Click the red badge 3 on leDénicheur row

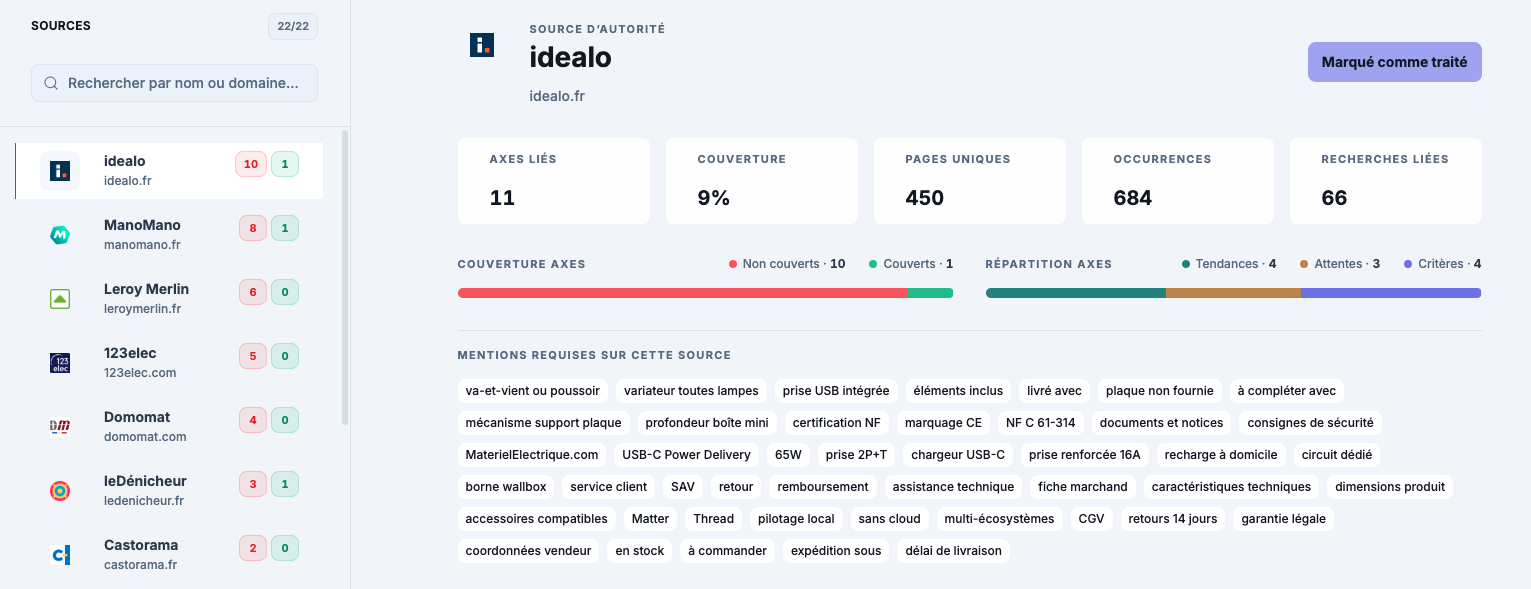(x=253, y=484)
